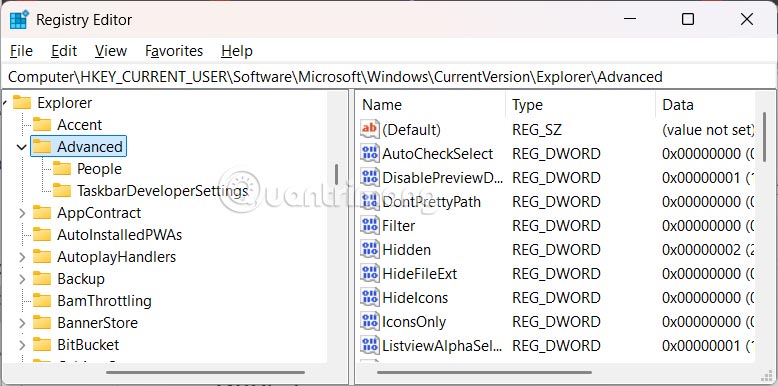Expand the AutoplayHandlers key

[22, 257]
